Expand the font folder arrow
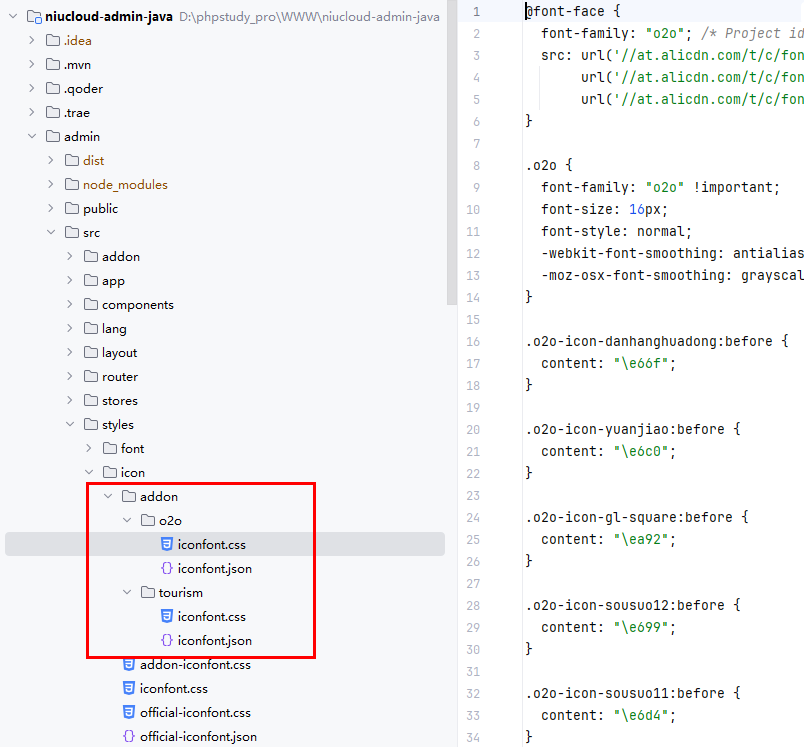The image size is (804, 747). [x=89, y=449]
